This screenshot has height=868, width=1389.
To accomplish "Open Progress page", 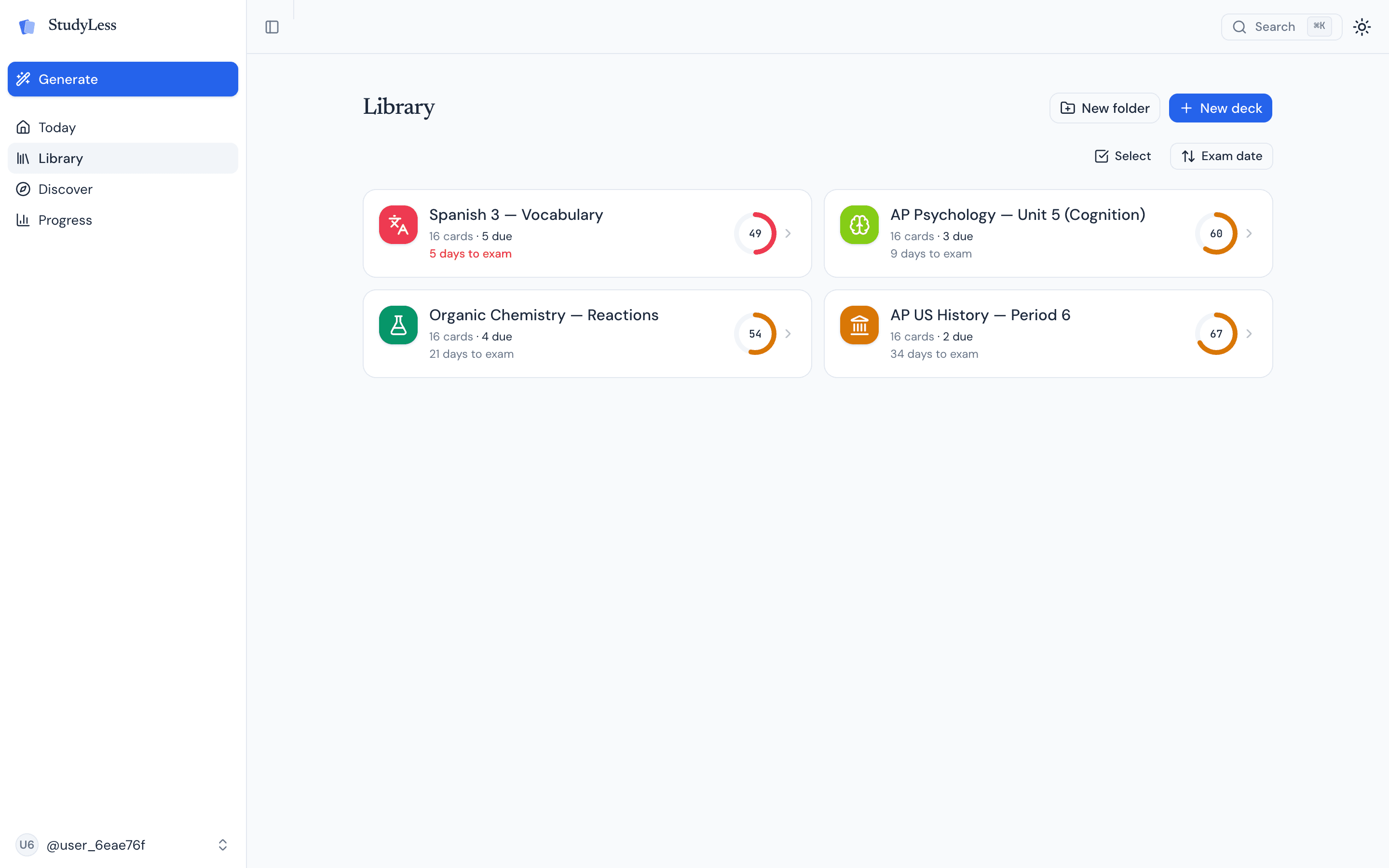I will coord(123,220).
